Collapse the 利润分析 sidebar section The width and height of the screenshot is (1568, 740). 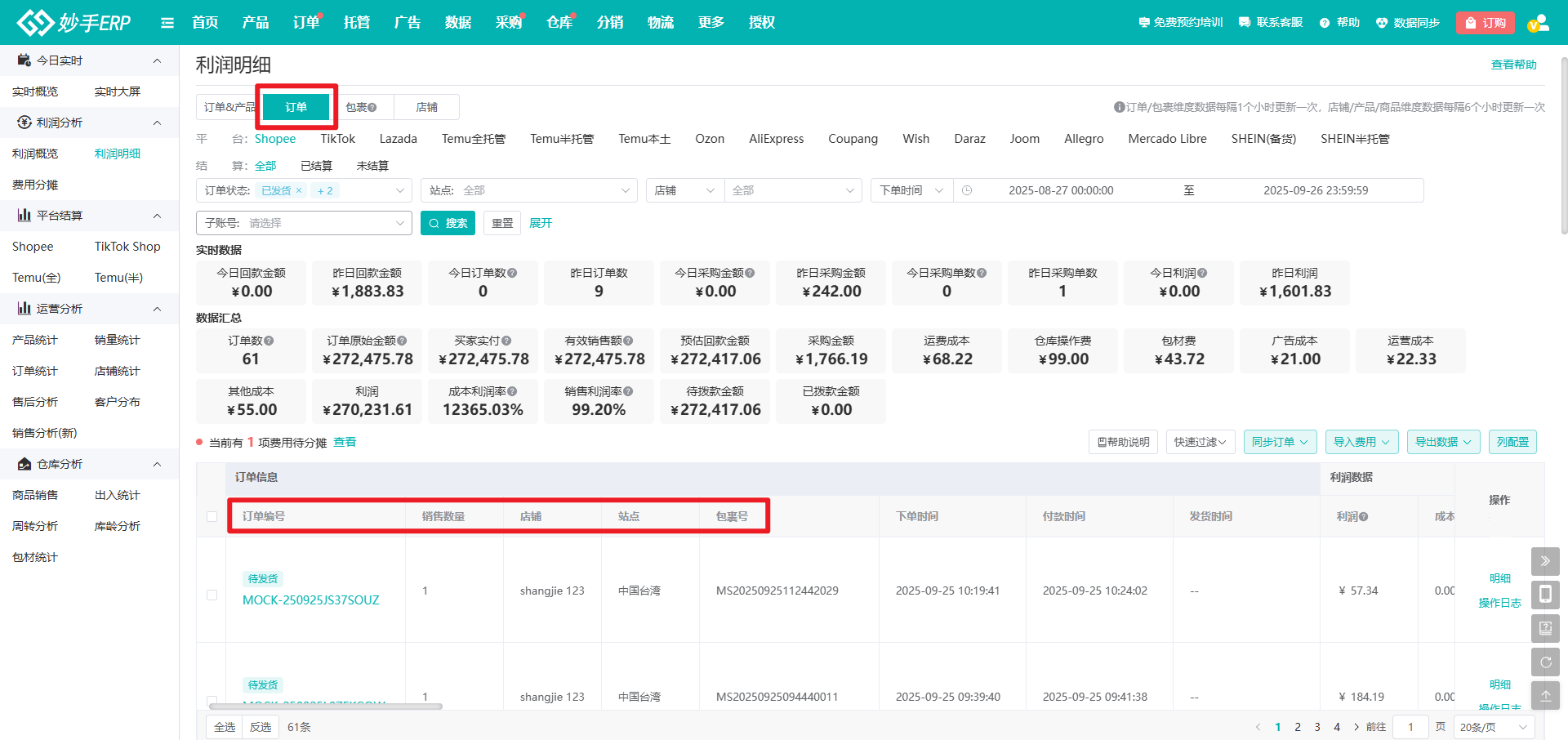(x=157, y=123)
